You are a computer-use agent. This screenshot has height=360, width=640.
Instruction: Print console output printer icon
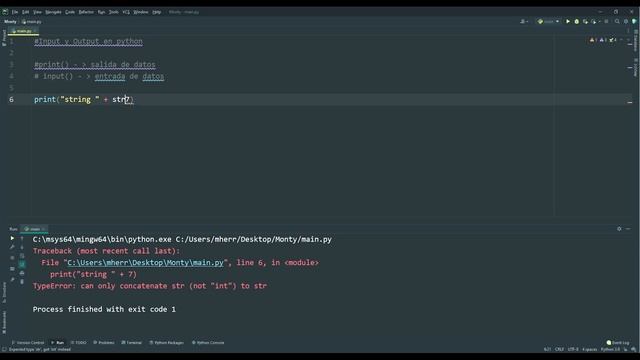pyautogui.click(x=22, y=273)
